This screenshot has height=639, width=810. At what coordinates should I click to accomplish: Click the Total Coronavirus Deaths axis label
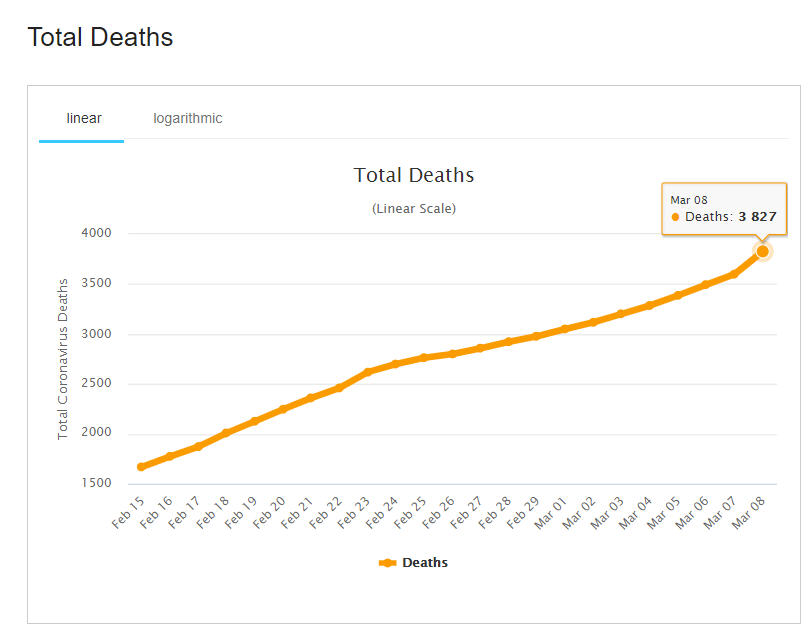(x=63, y=360)
